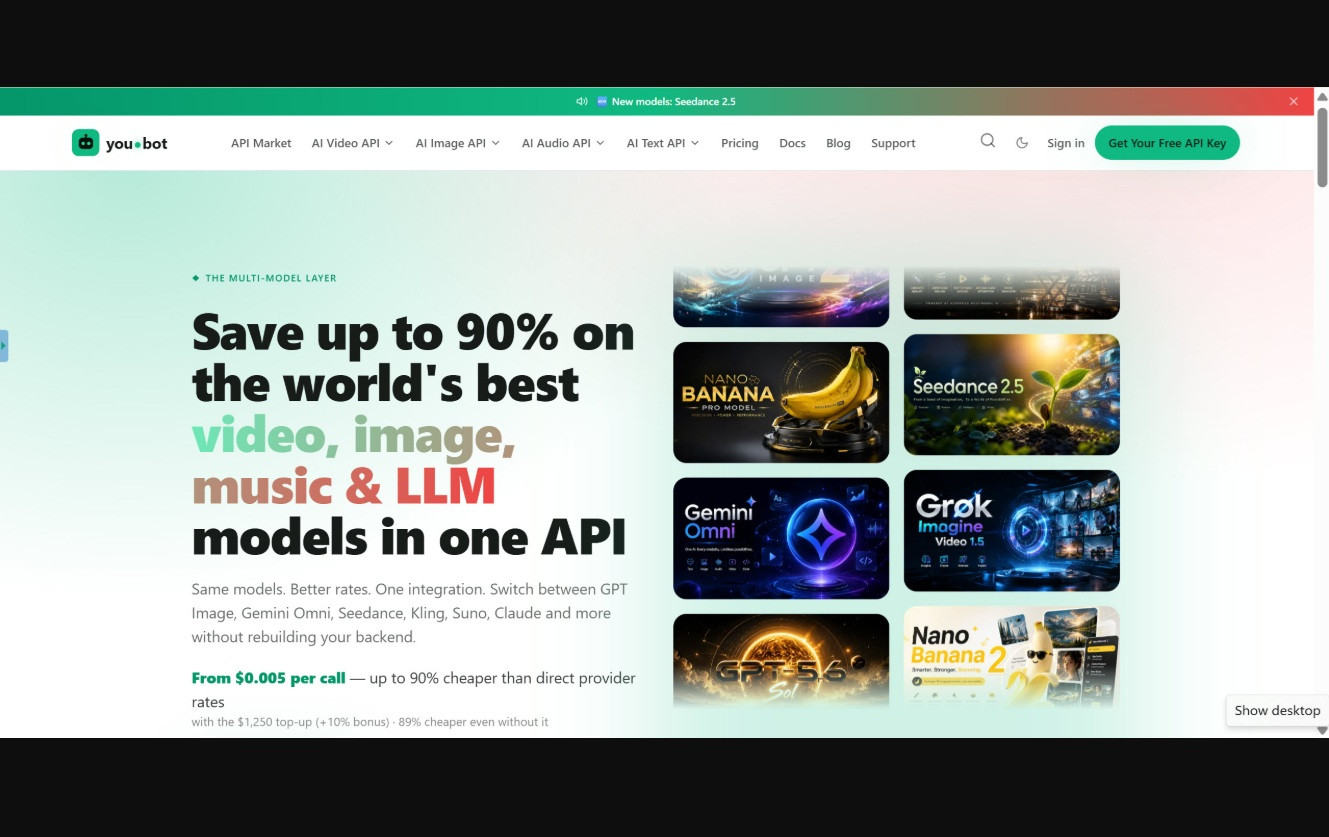The image size is (1329, 837).
Task: Click the Sign in link
Action: pos(1066,143)
